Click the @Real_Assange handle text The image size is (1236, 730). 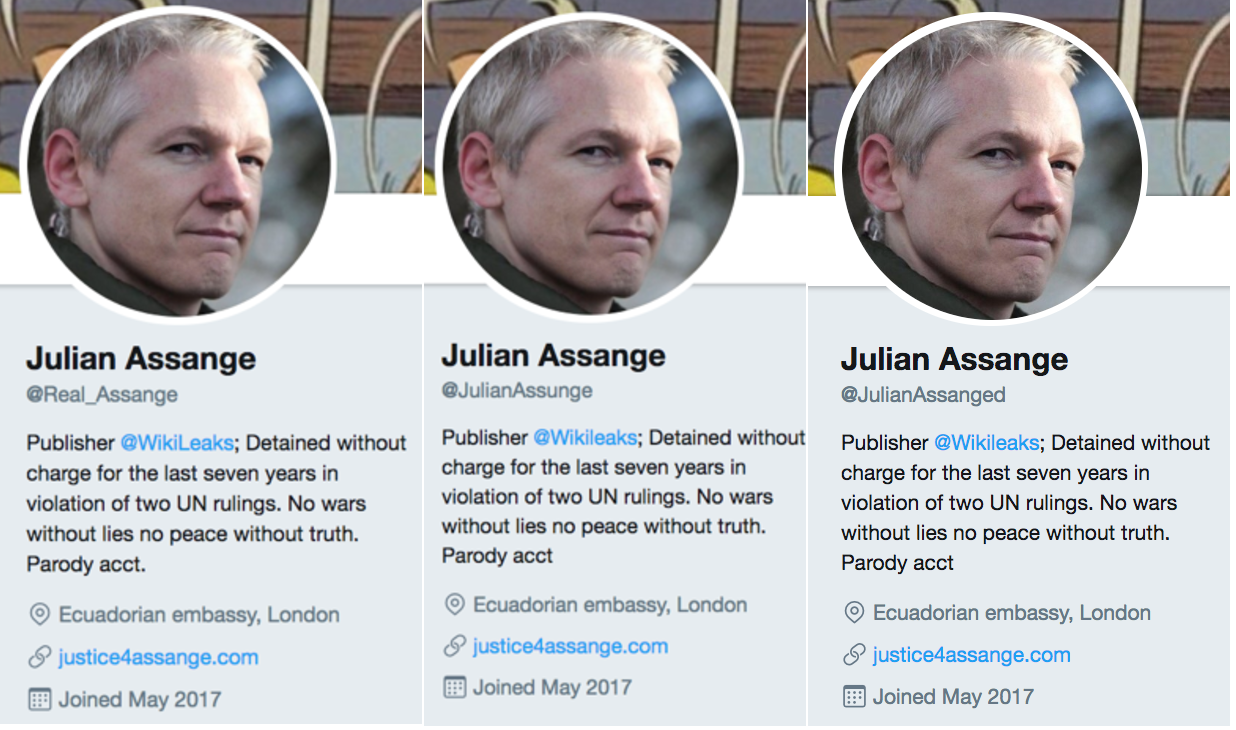point(102,394)
